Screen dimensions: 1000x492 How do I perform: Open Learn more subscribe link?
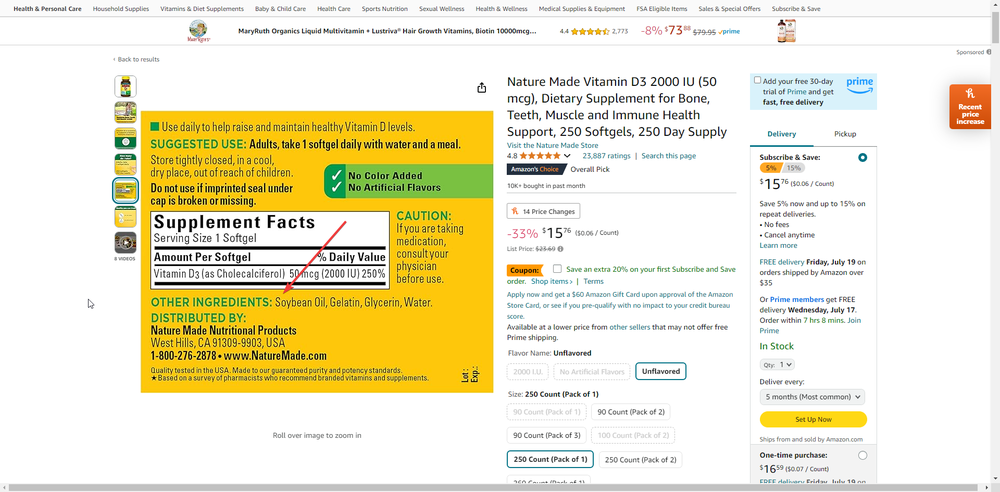coord(778,246)
